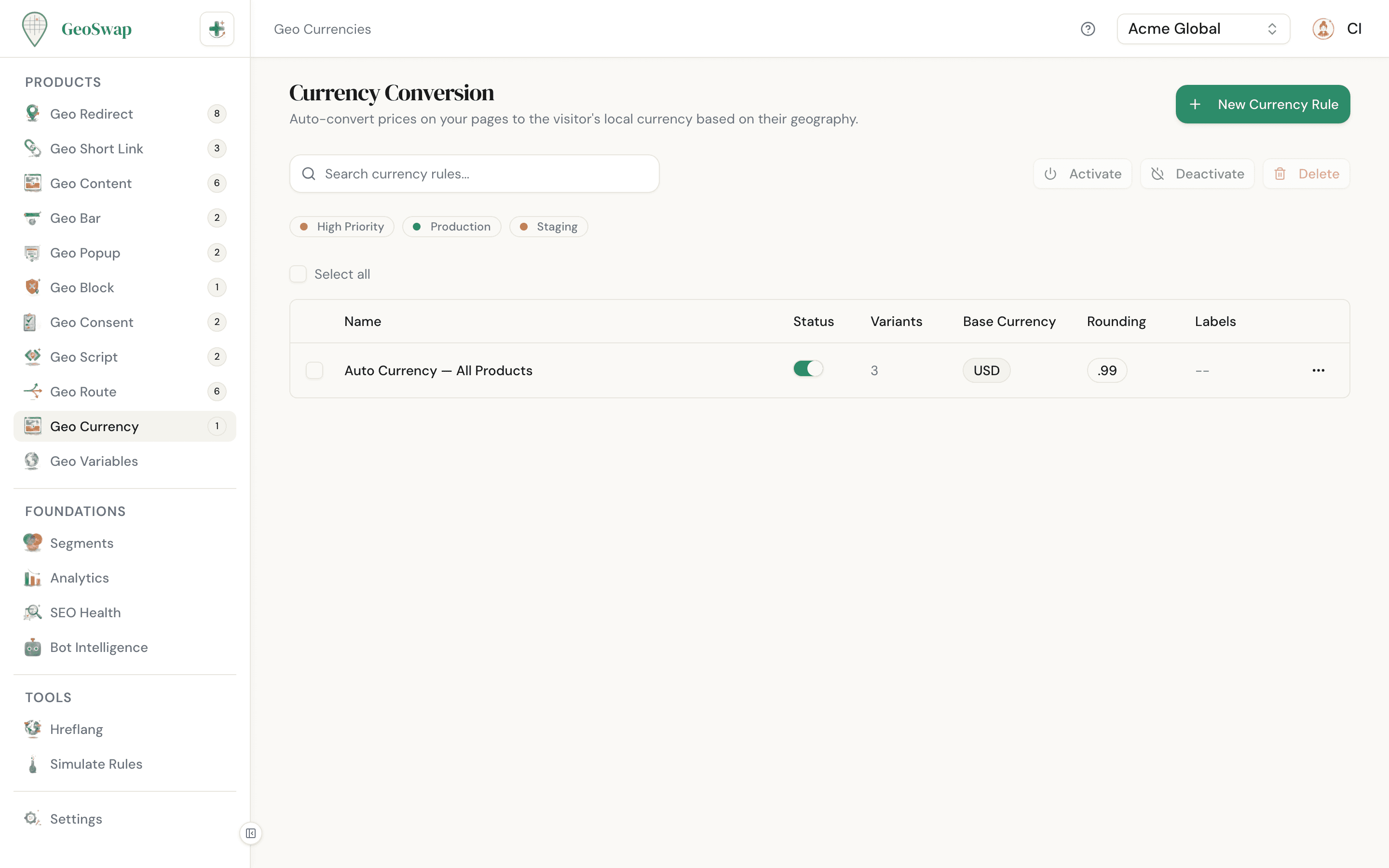Check the Select all checkbox
Screen dimensions: 1389x868
pyautogui.click(x=299, y=274)
